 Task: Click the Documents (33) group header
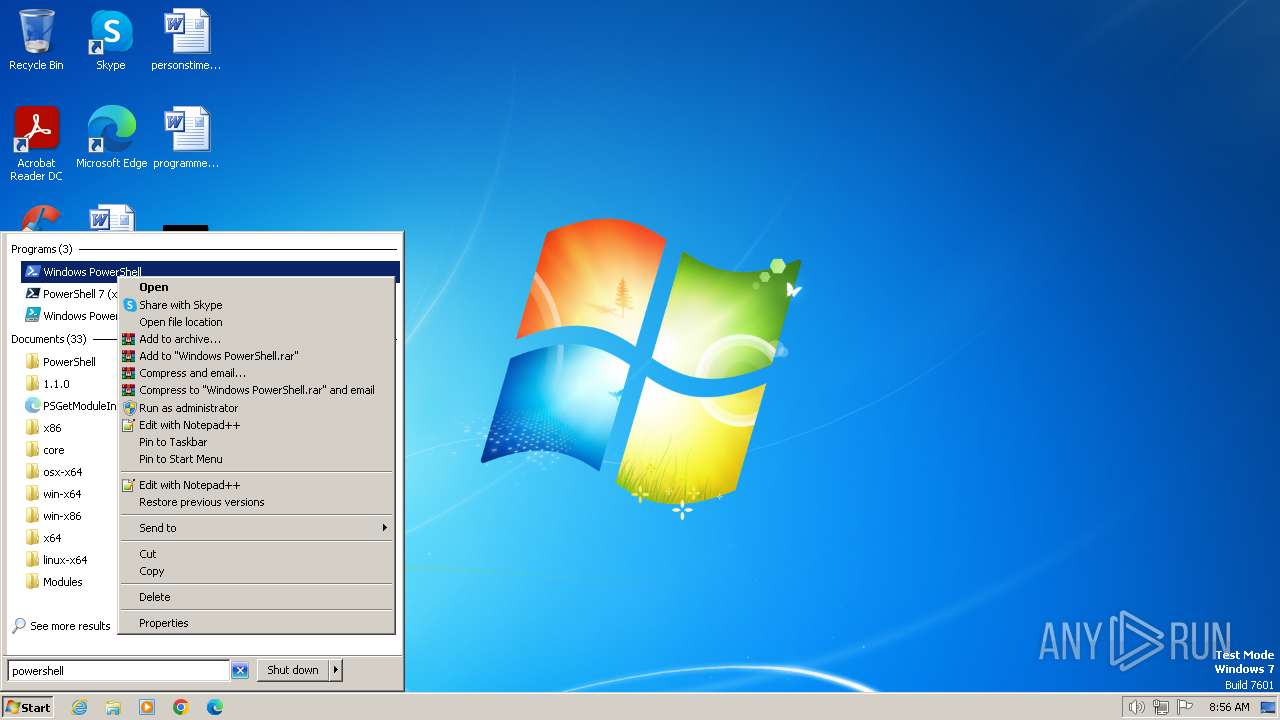(49, 339)
